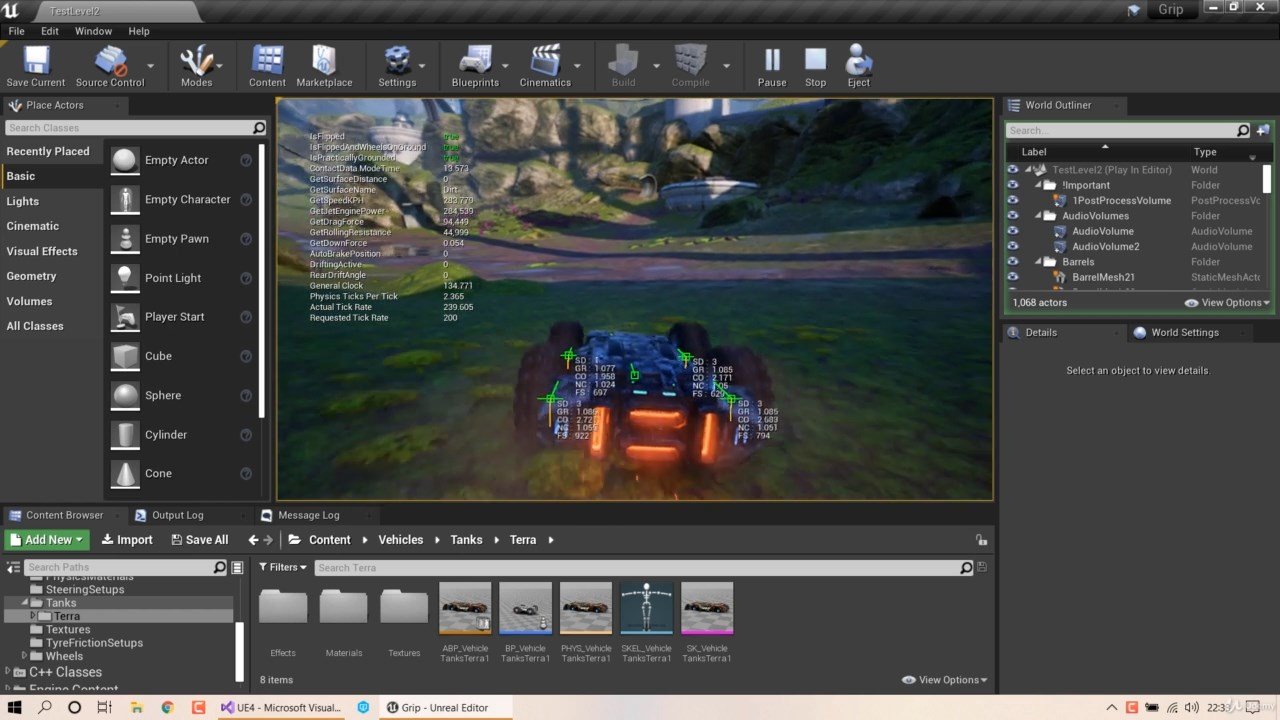Open the Filters dropdown in Content Browser
The width and height of the screenshot is (1280, 720).
(284, 567)
